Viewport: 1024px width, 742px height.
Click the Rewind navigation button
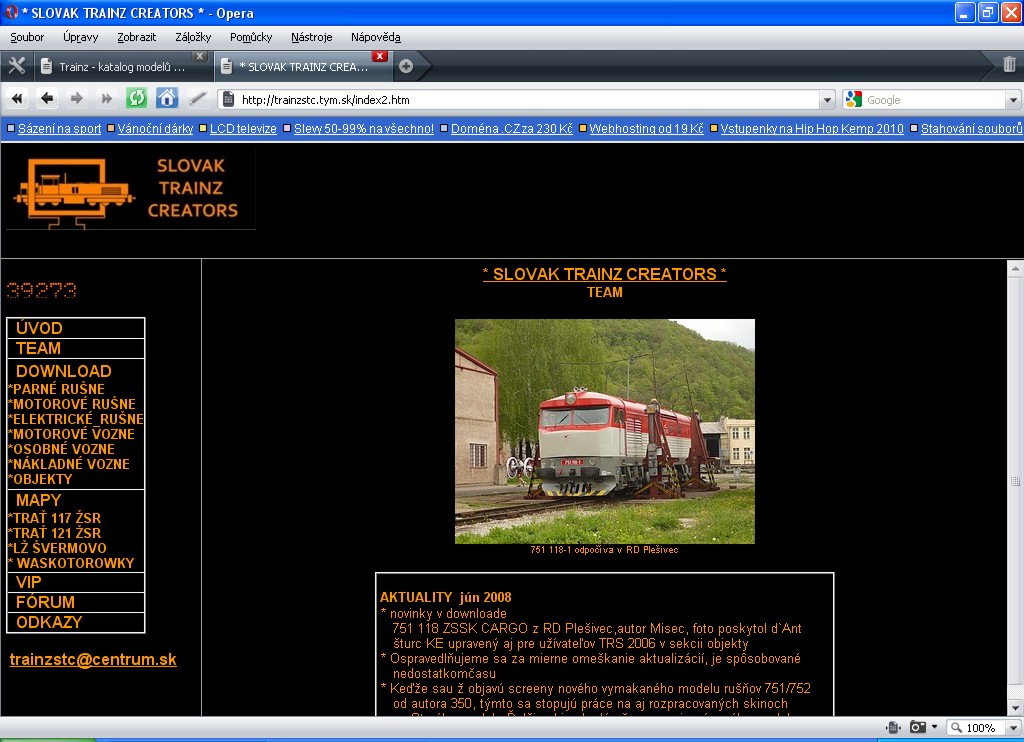pyautogui.click(x=18, y=99)
